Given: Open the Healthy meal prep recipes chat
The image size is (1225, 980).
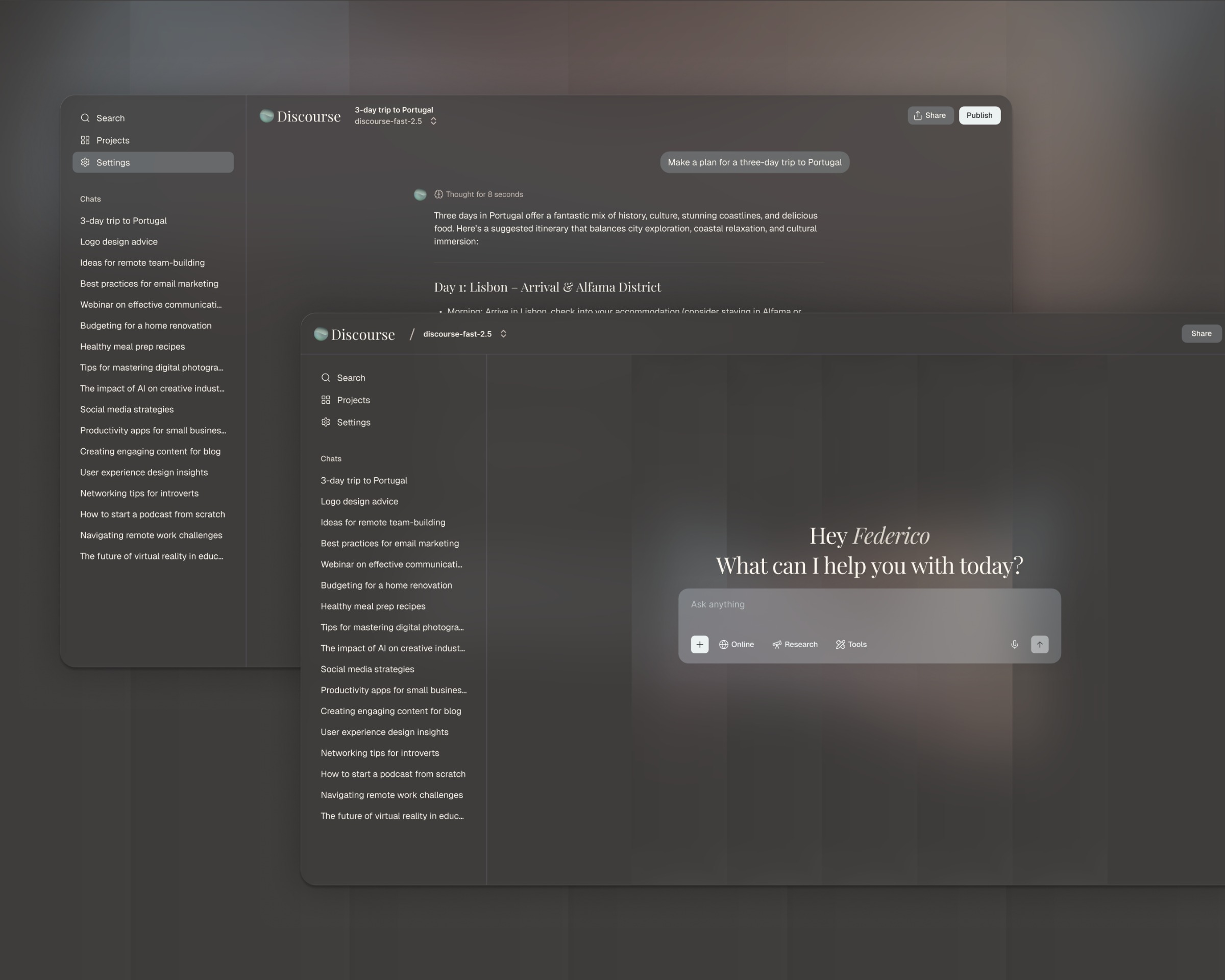Looking at the screenshot, I should click(x=373, y=606).
